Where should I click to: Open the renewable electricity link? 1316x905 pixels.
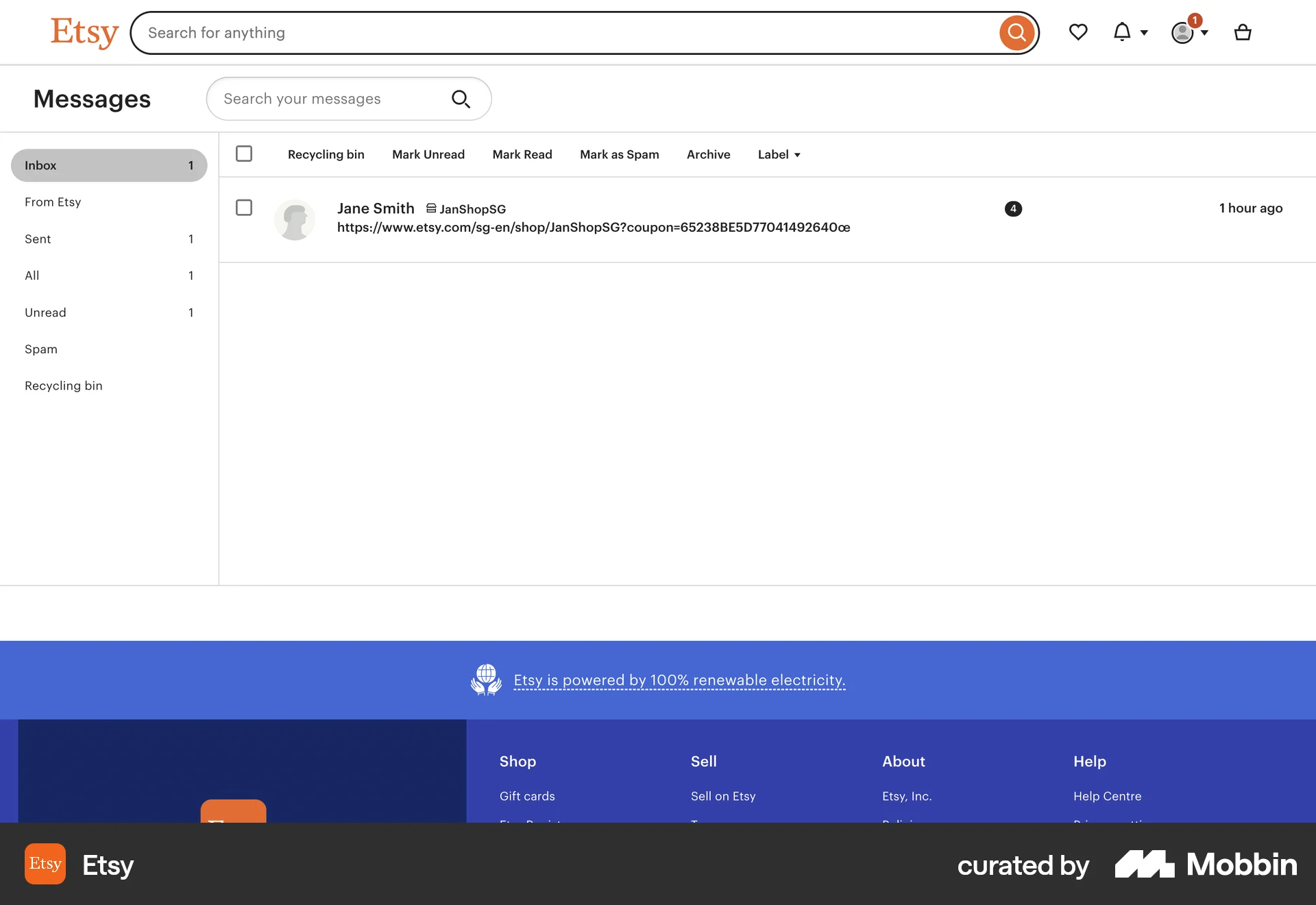[x=679, y=680]
